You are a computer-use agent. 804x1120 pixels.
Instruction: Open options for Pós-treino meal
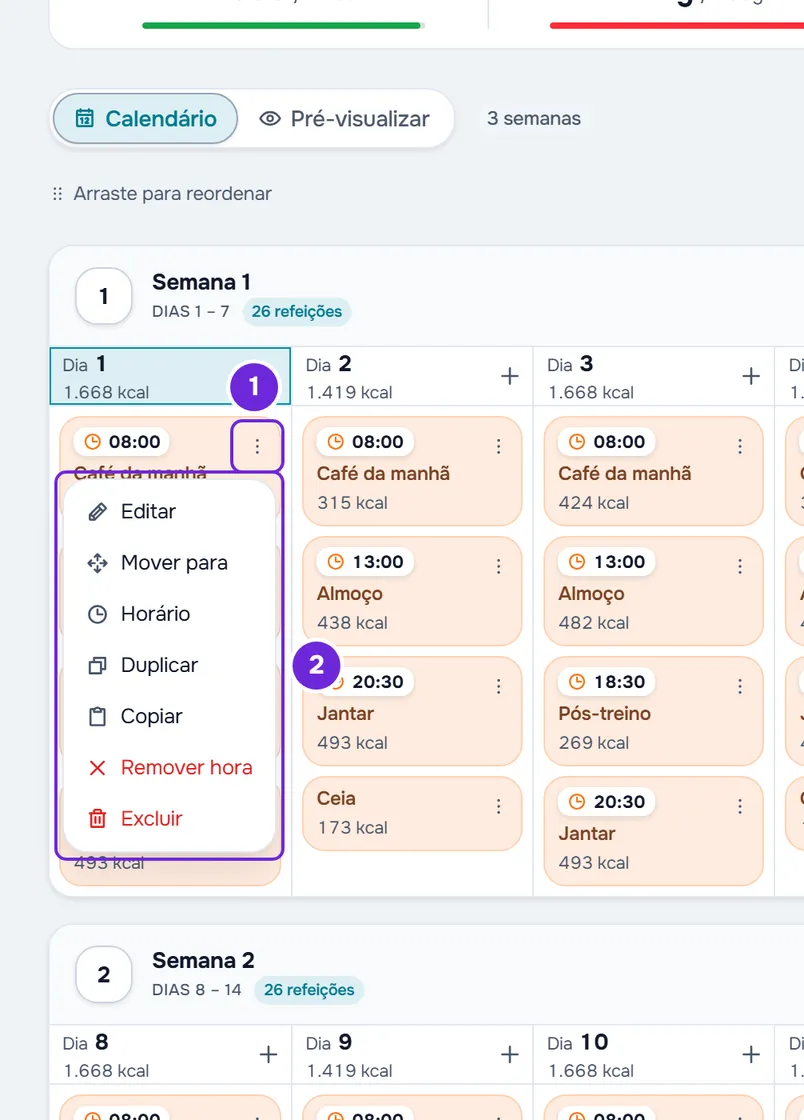click(x=740, y=686)
